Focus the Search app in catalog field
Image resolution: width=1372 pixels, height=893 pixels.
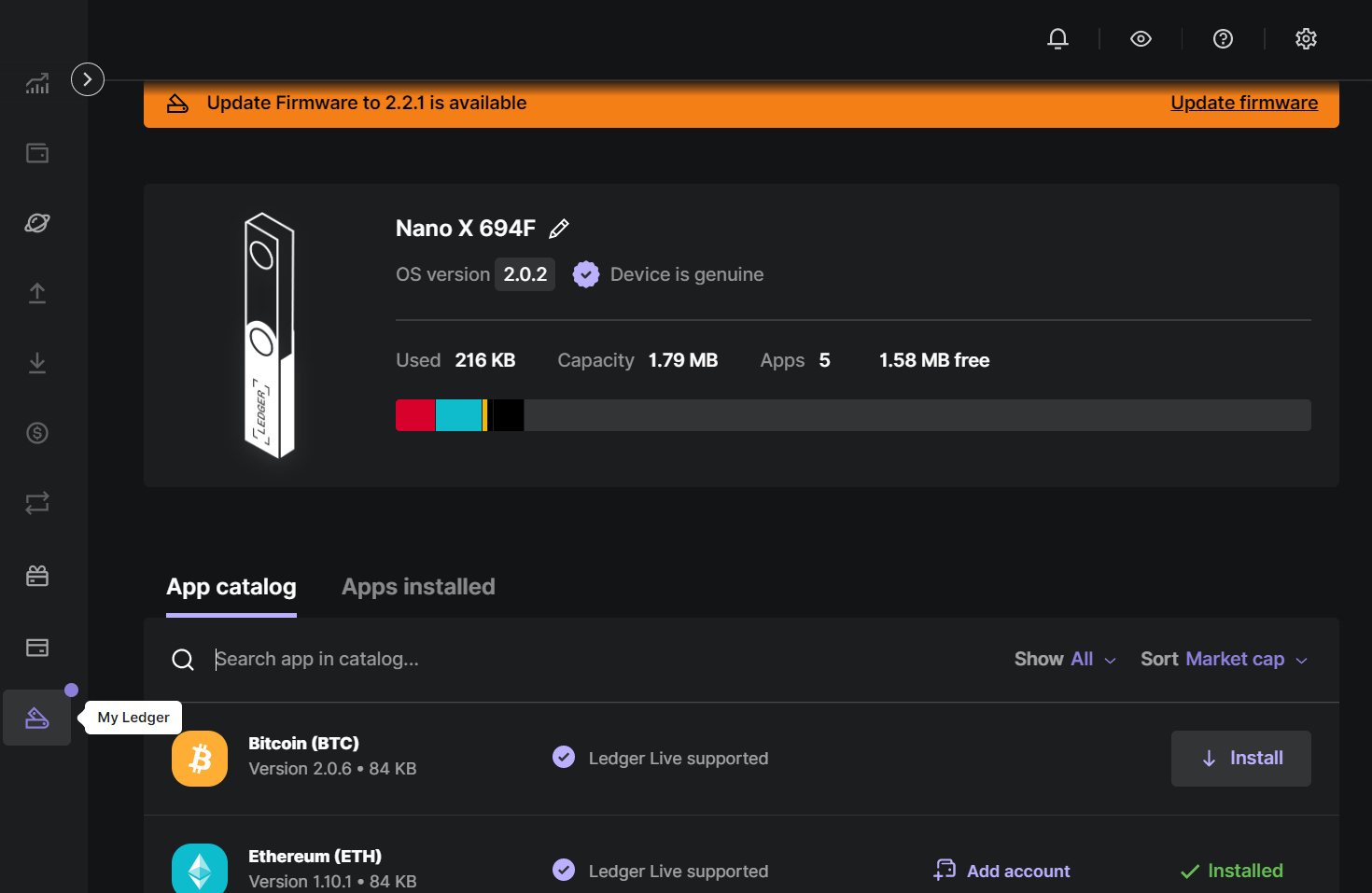point(597,659)
